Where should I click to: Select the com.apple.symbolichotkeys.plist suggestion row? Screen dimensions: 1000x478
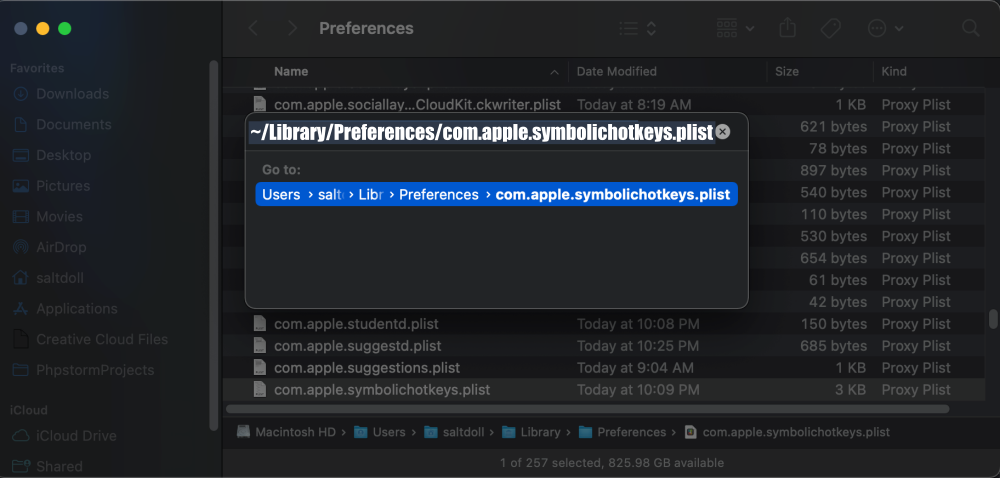click(497, 195)
